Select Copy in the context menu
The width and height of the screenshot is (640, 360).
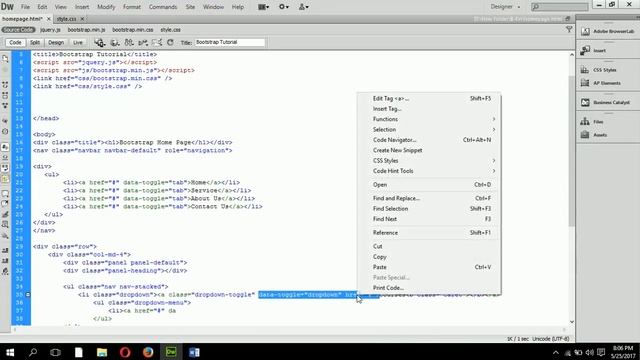tap(429, 257)
